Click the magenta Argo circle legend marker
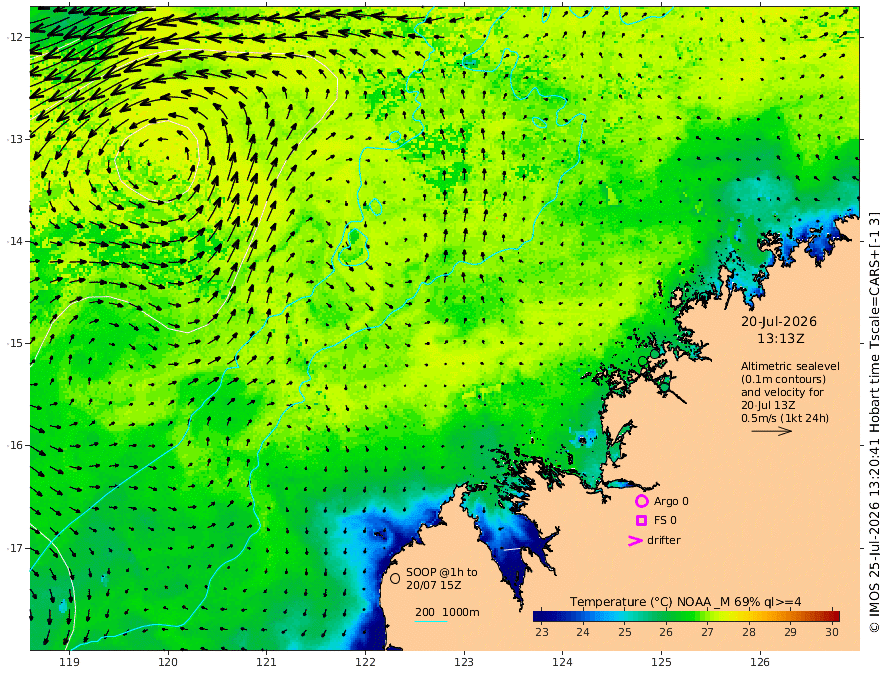Screen dimensions: 880x680 point(641,501)
